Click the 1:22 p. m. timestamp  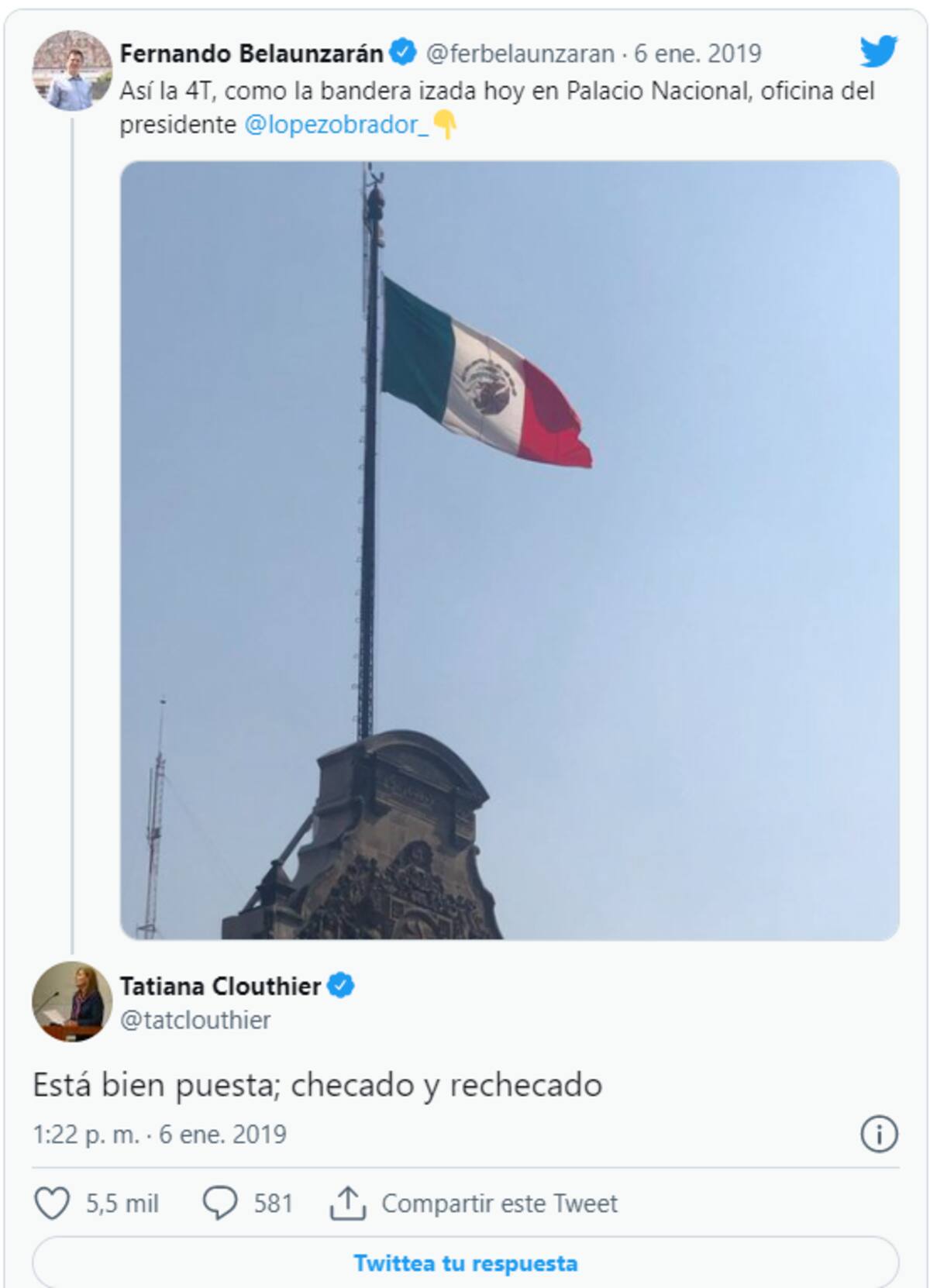(x=86, y=1135)
